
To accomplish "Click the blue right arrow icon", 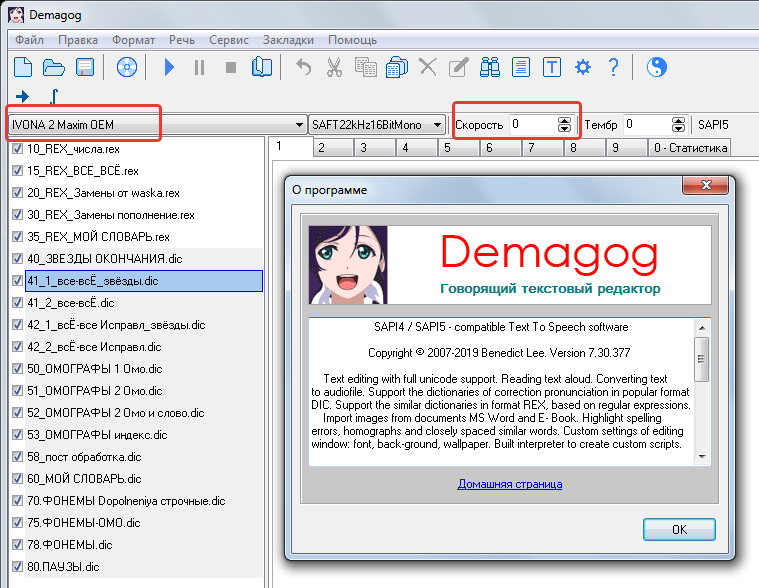I will (x=22, y=96).
